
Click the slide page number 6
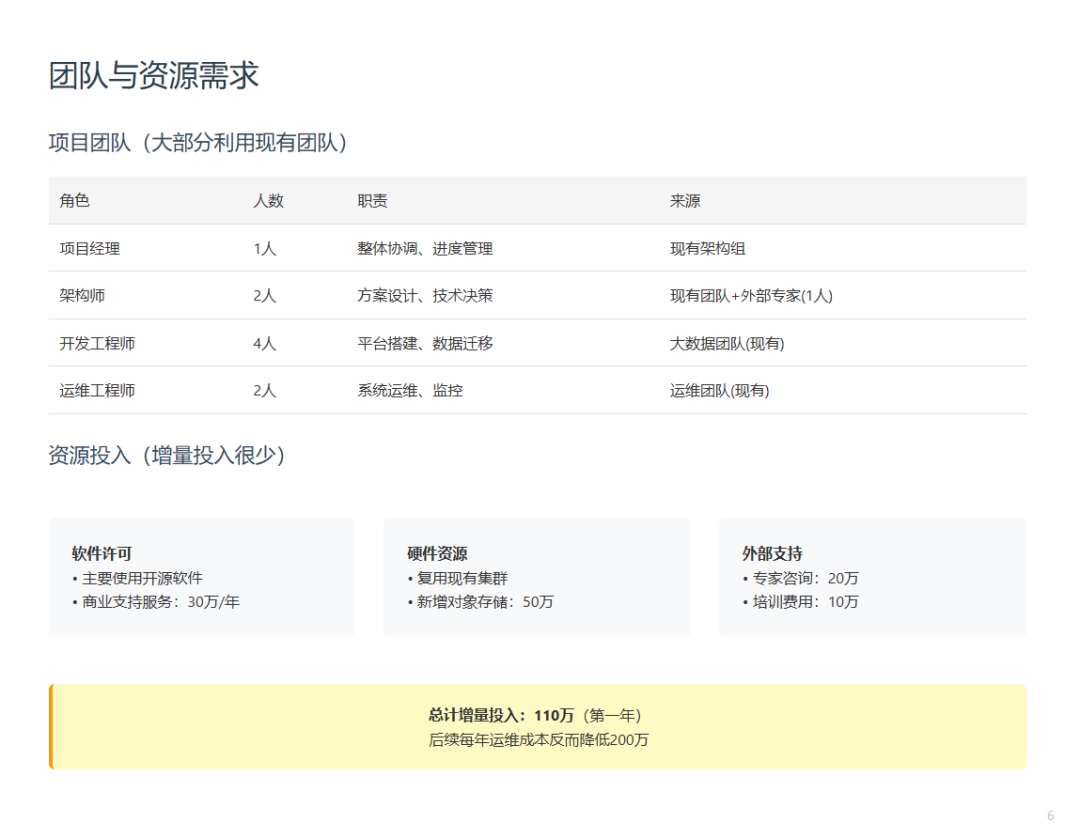[x=1050, y=816]
